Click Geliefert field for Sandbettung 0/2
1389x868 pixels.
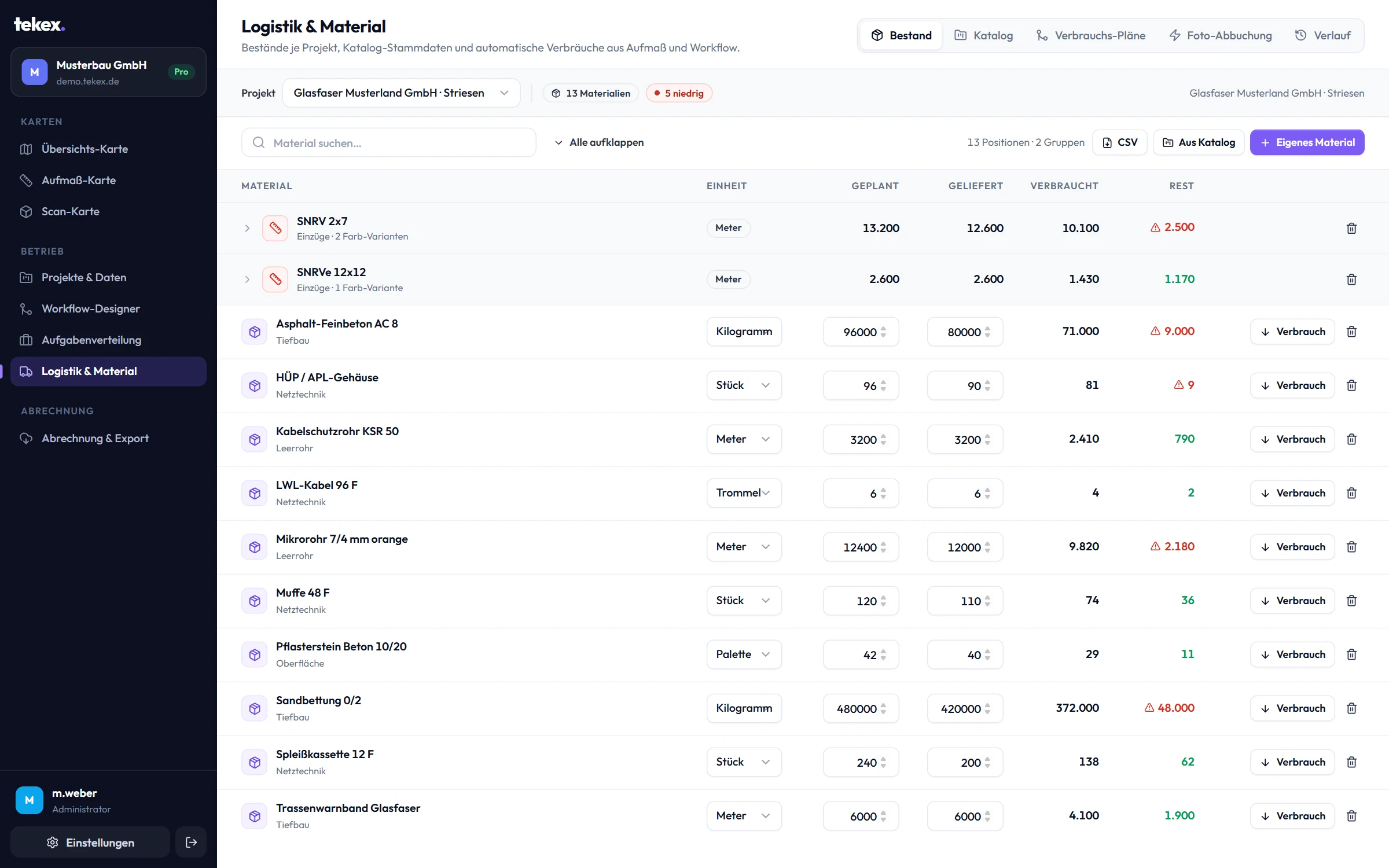[x=965, y=708]
